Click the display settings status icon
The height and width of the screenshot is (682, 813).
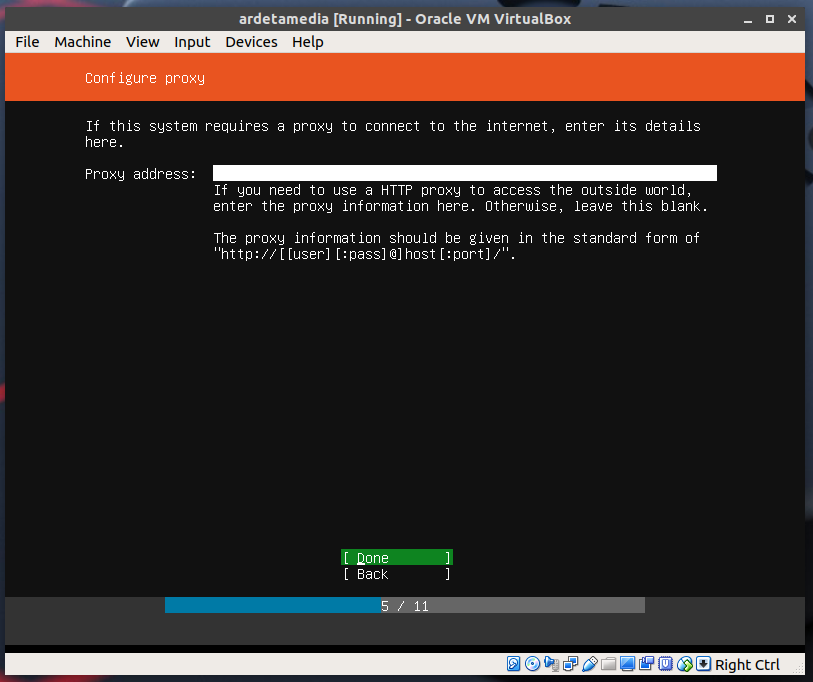pyautogui.click(x=628, y=664)
